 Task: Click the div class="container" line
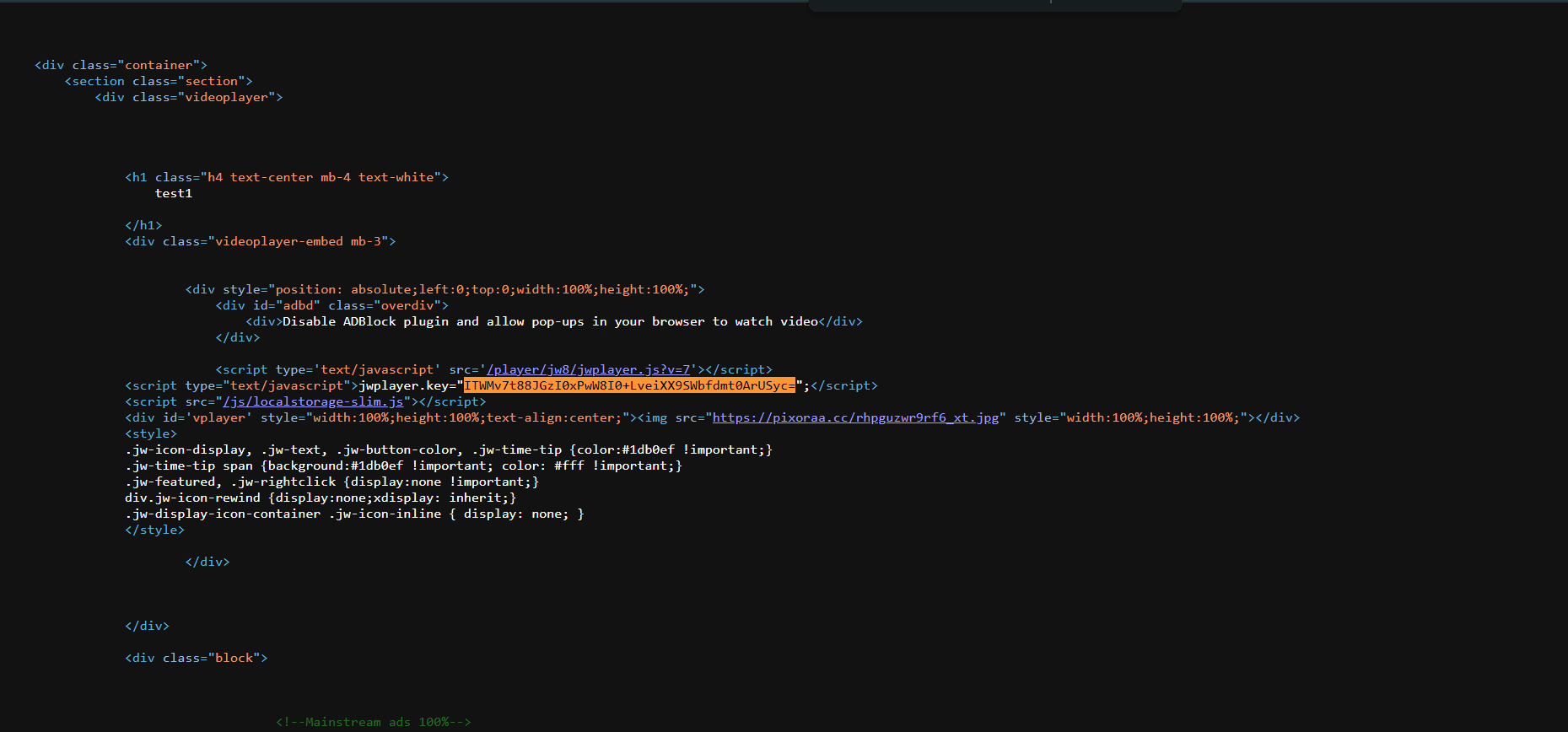coord(121,65)
